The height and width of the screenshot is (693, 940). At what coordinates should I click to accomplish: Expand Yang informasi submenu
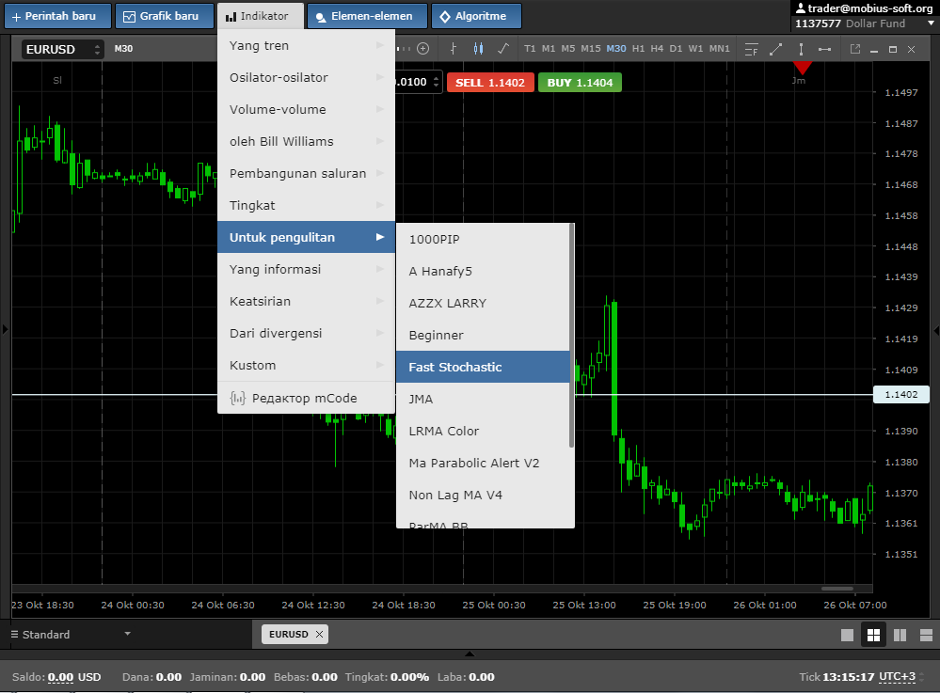coord(306,269)
